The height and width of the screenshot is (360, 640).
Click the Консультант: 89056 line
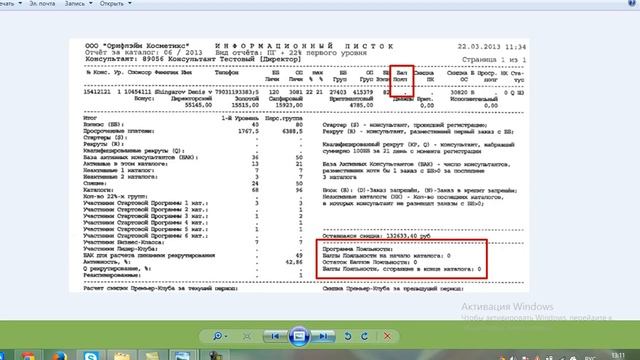193,59
